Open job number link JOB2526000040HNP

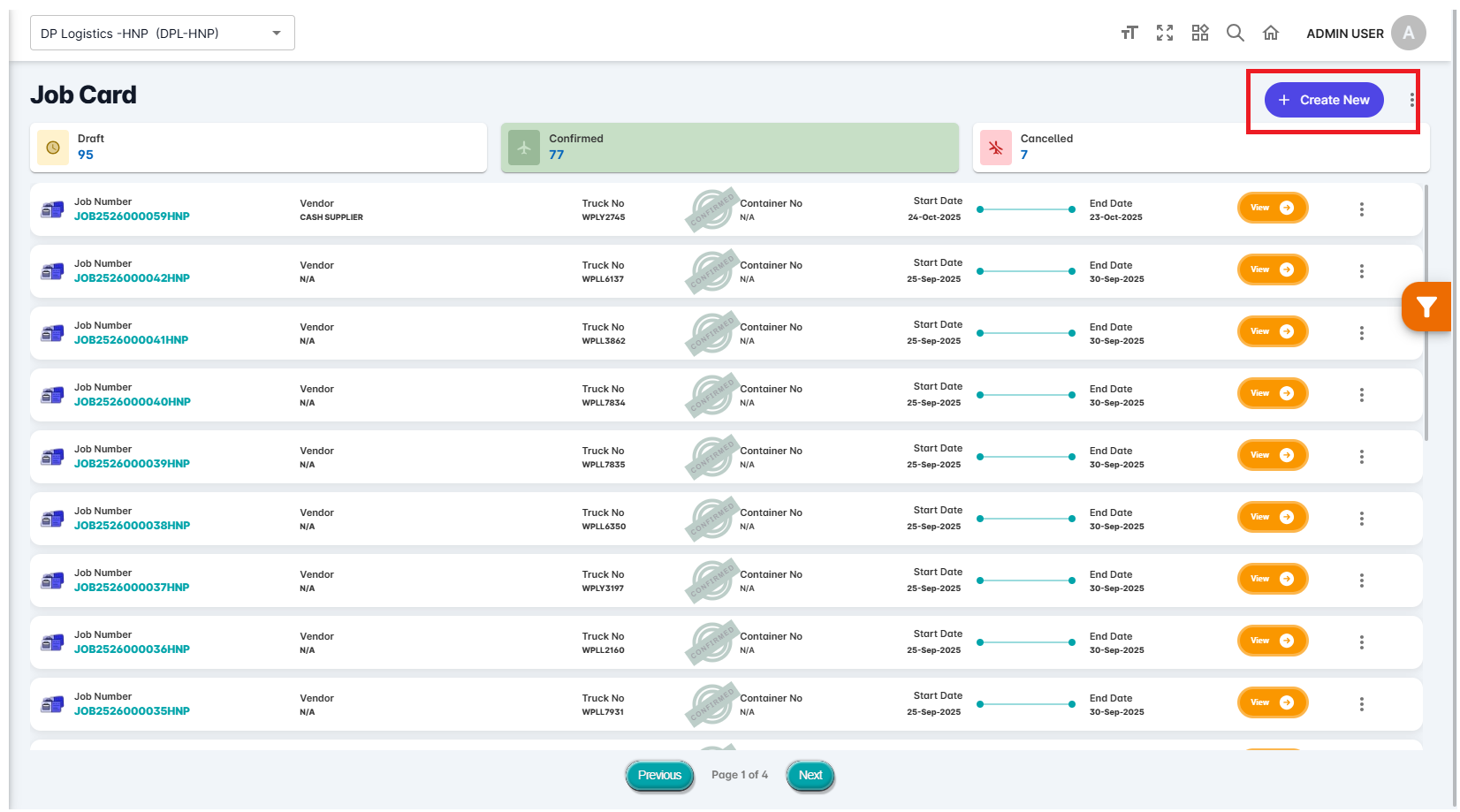pos(133,401)
